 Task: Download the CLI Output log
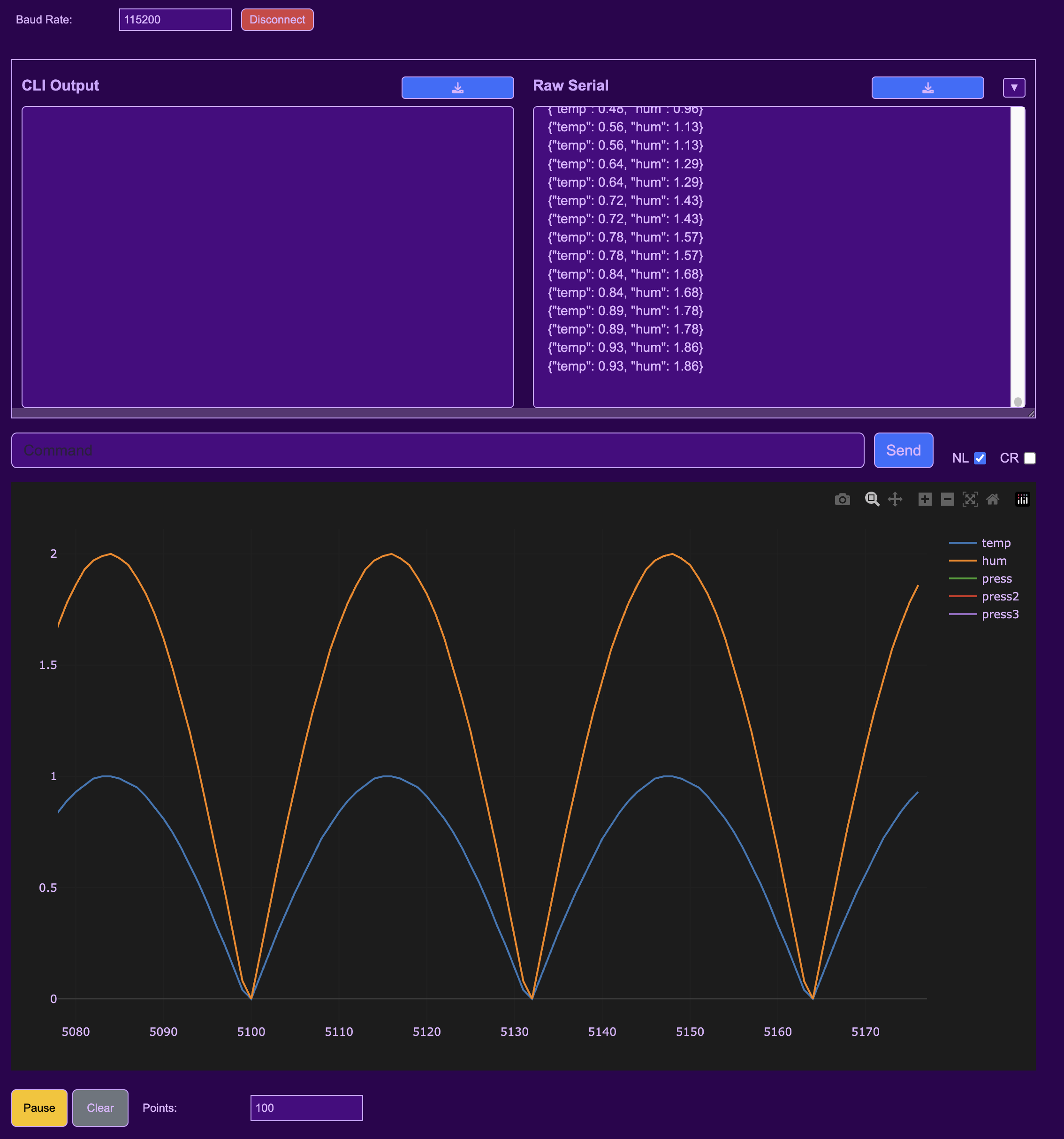click(457, 88)
